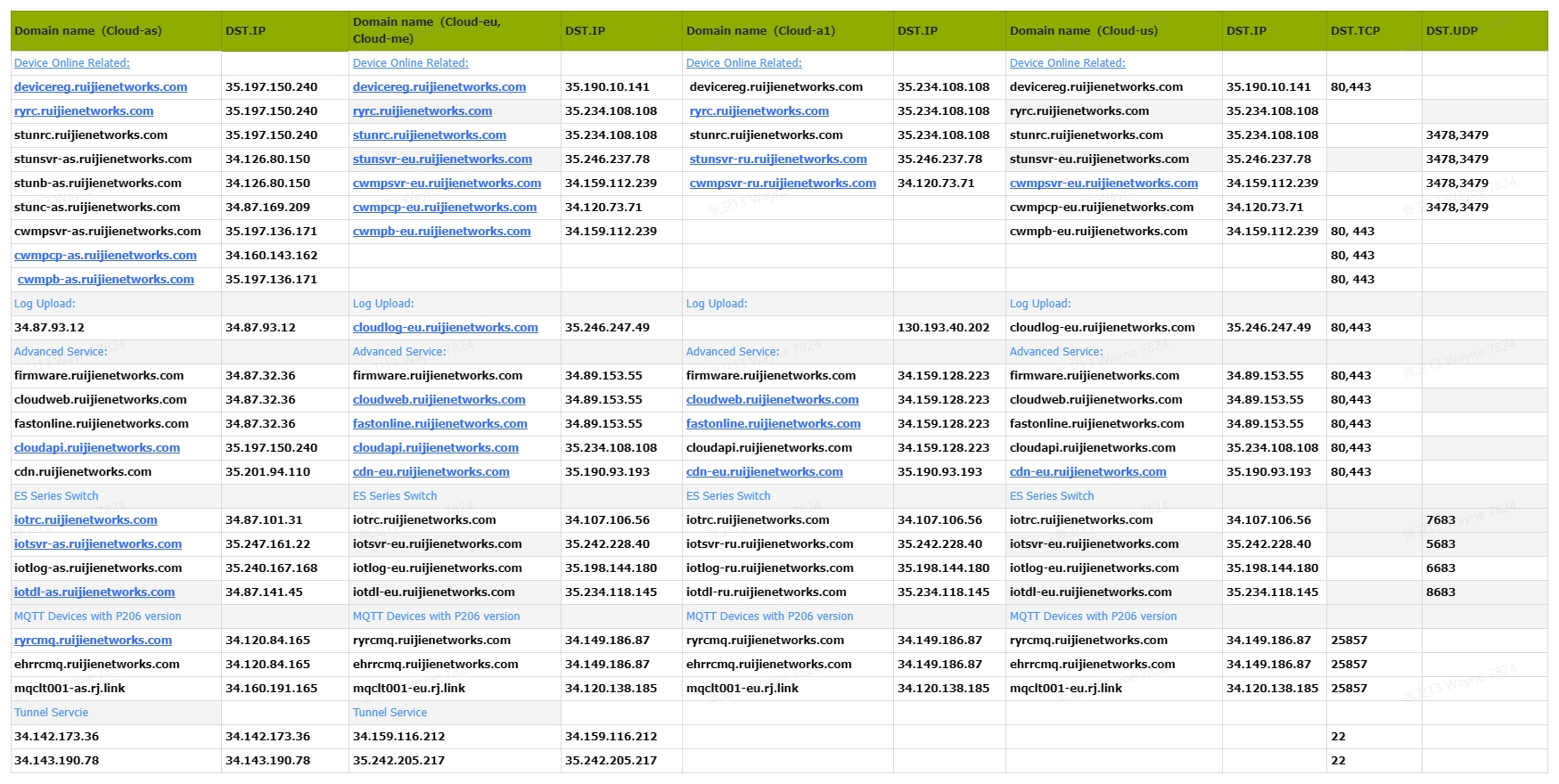Click the ryrcmq.ruijienetworks.com link under Cloud-as

(93, 641)
